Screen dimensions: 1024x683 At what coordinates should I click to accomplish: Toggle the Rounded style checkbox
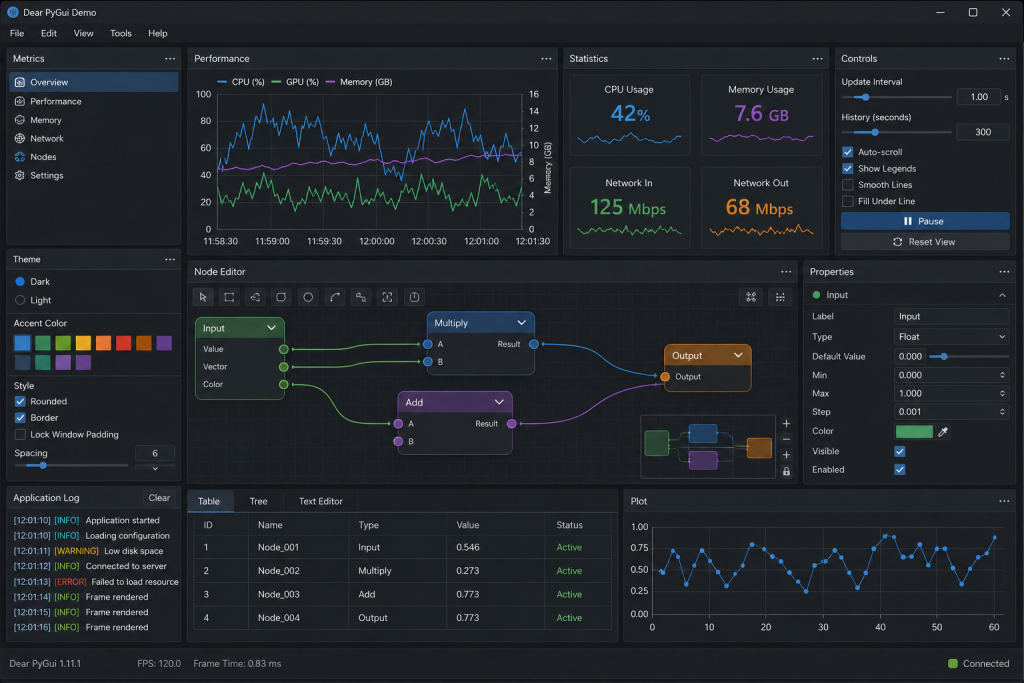pos(20,402)
